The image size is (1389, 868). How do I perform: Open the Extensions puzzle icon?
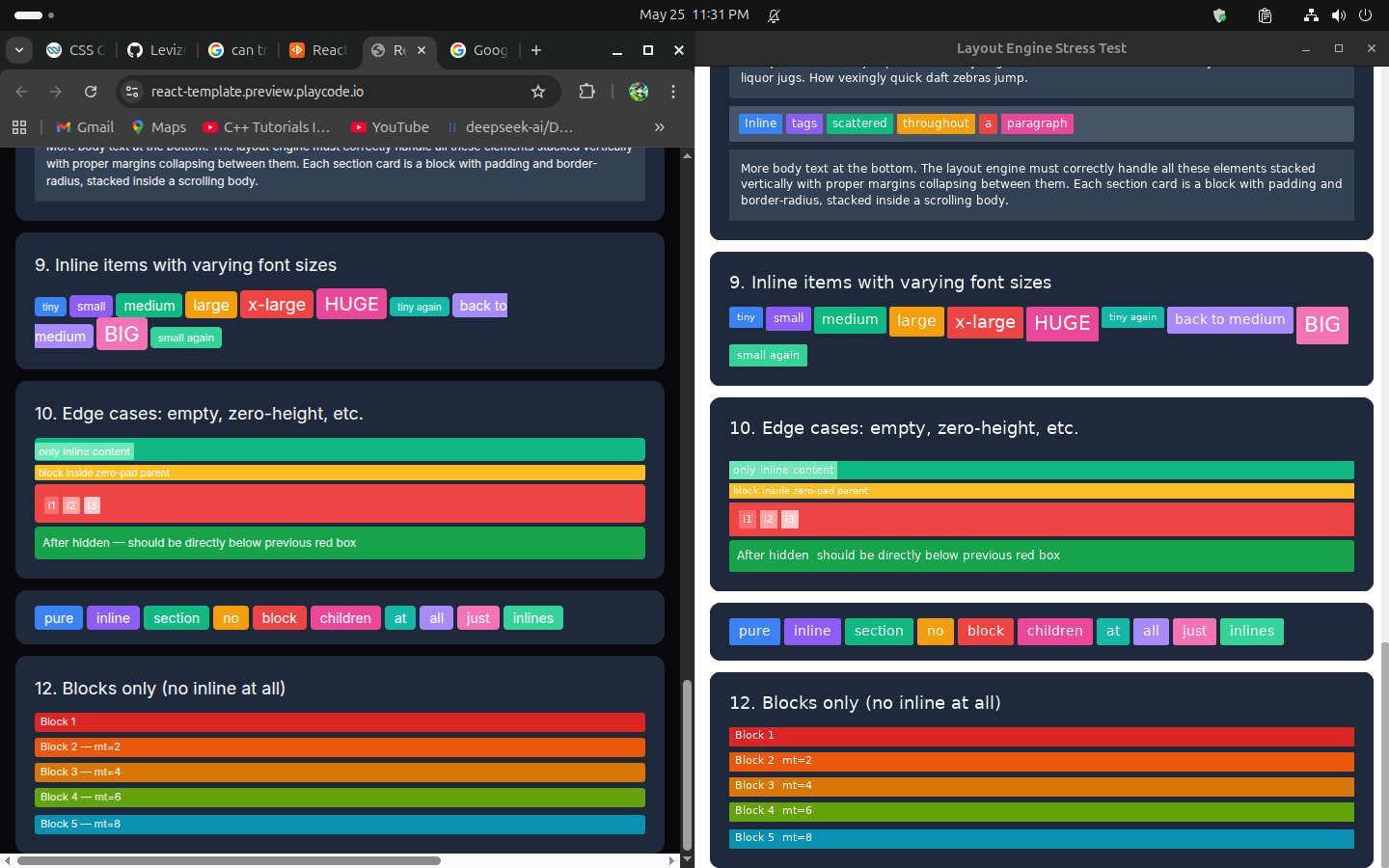586,92
